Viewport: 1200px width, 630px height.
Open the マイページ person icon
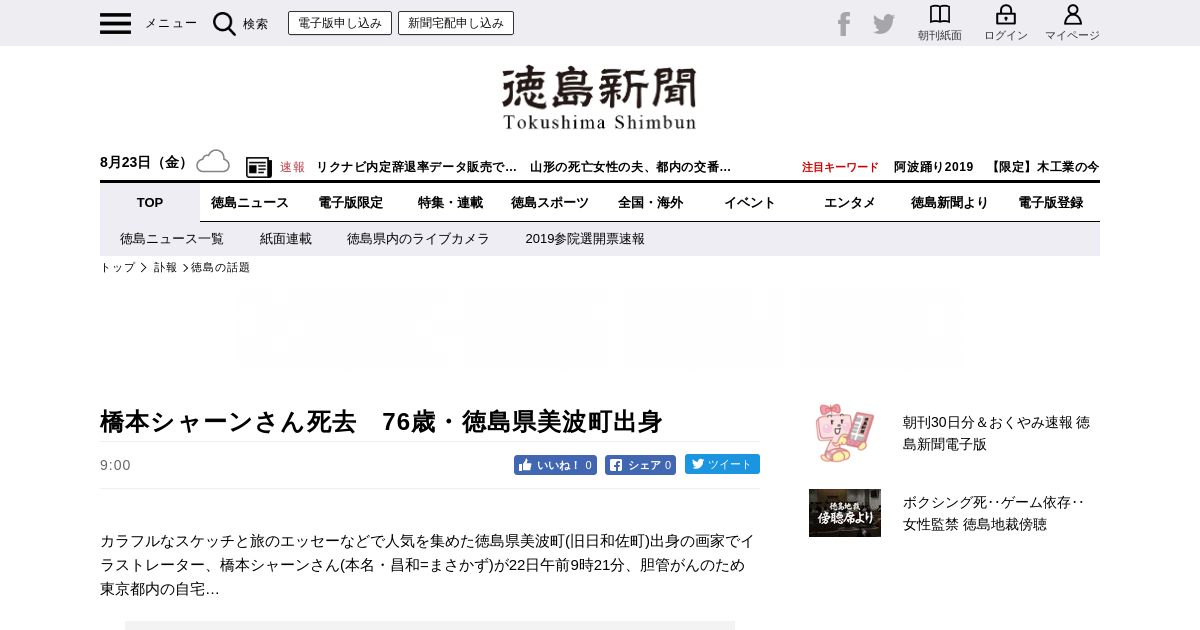click(x=1072, y=15)
